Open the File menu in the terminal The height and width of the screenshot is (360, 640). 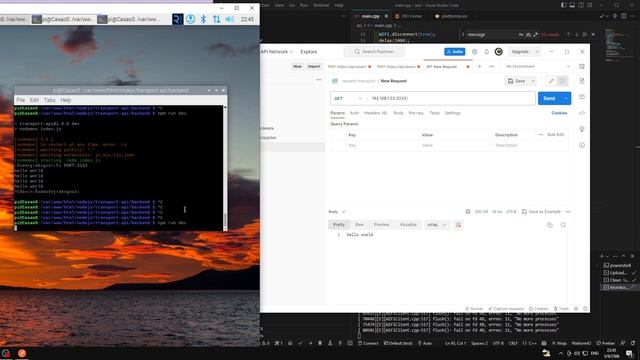[20, 100]
